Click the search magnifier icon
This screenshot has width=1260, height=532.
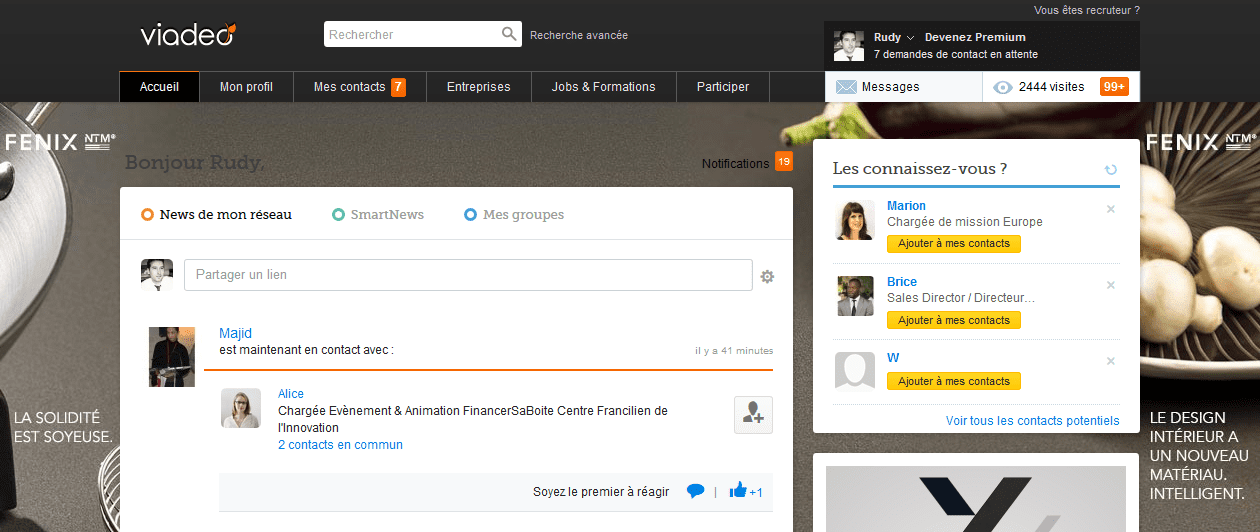point(510,34)
